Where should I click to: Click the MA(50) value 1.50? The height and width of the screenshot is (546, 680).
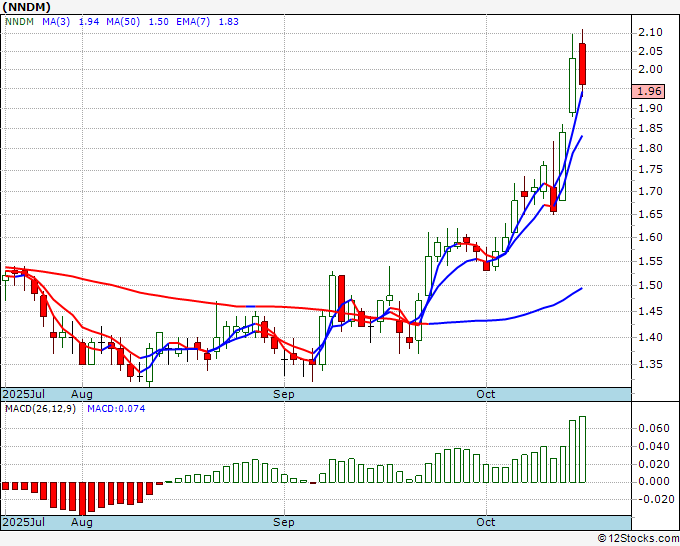[159, 22]
